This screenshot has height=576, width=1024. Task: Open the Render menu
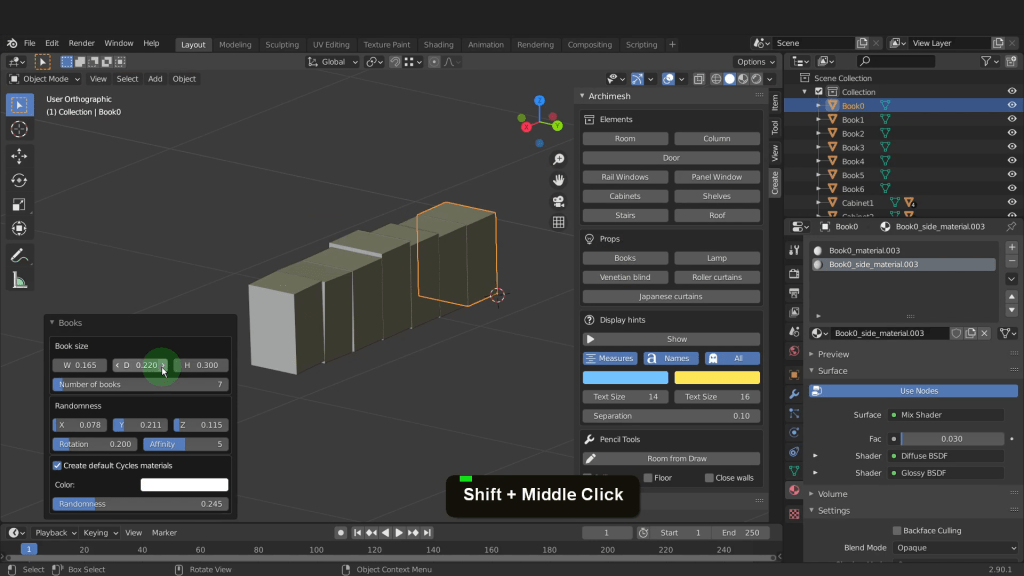(x=82, y=44)
